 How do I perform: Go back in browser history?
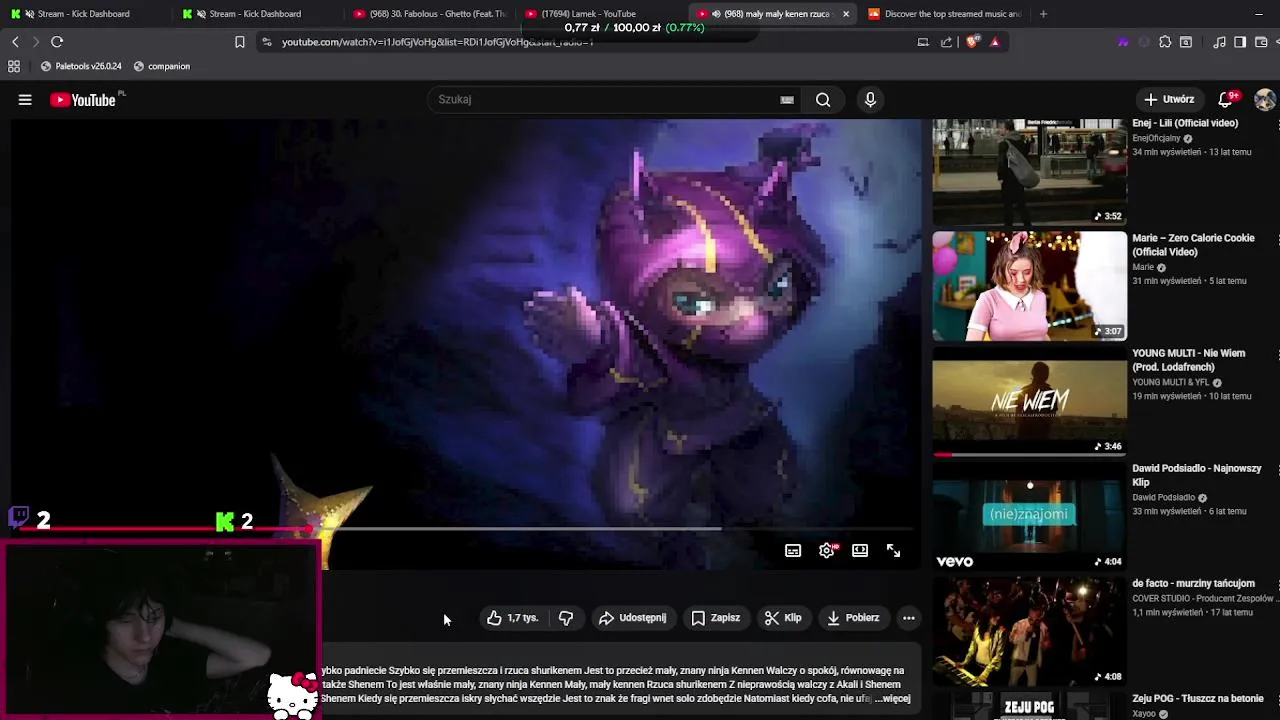click(15, 42)
